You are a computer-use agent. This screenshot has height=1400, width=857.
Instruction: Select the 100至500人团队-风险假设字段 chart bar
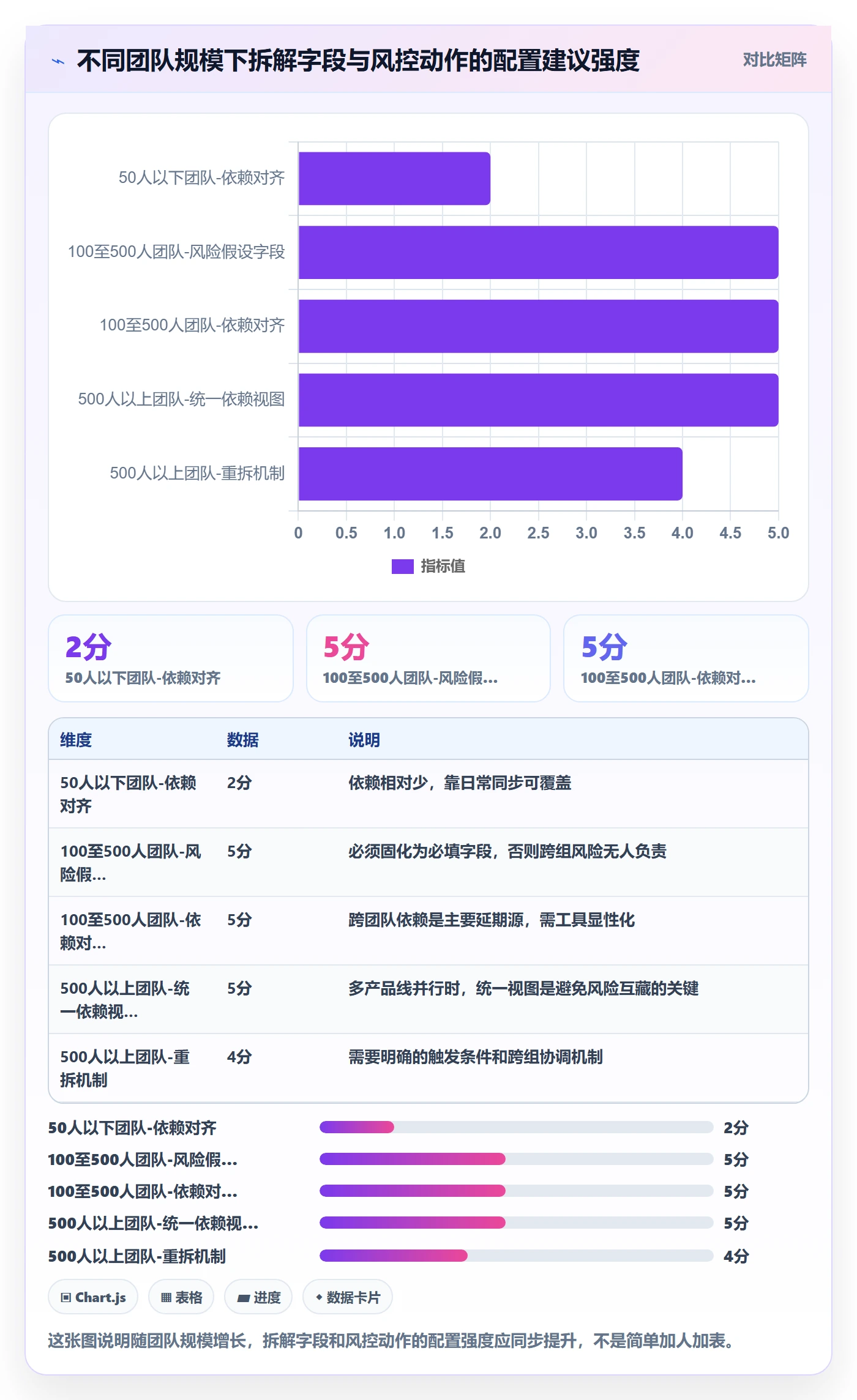[538, 252]
